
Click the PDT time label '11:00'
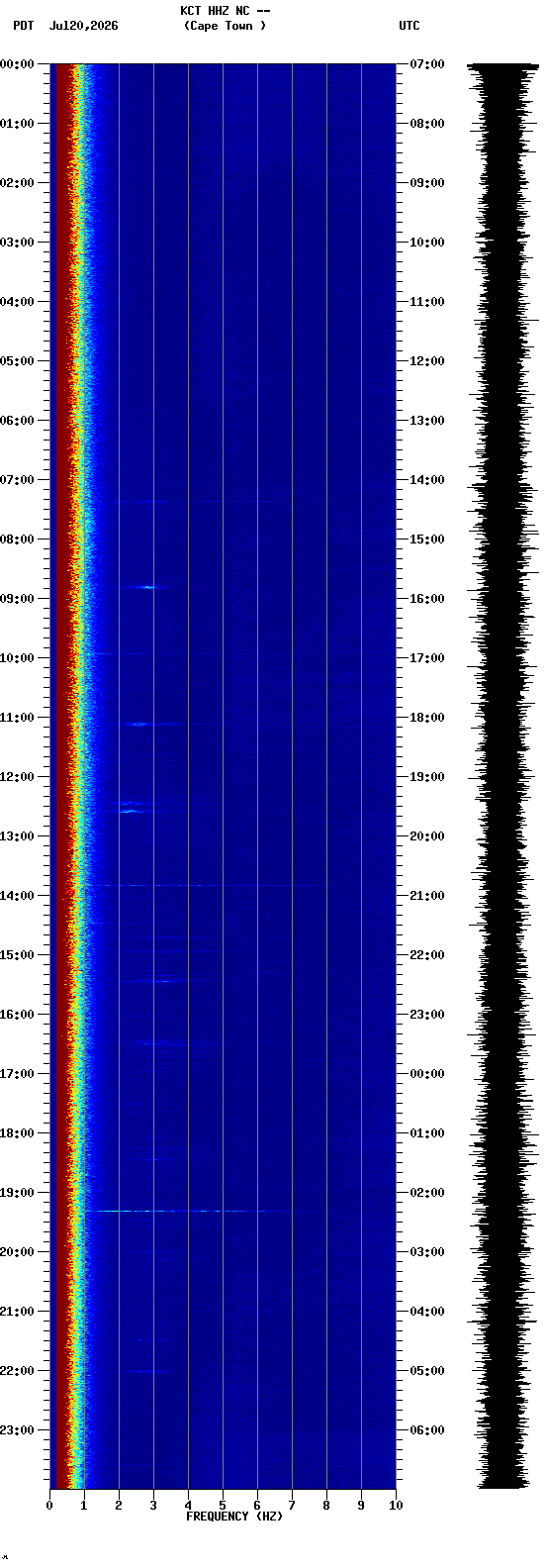[x=17, y=718]
